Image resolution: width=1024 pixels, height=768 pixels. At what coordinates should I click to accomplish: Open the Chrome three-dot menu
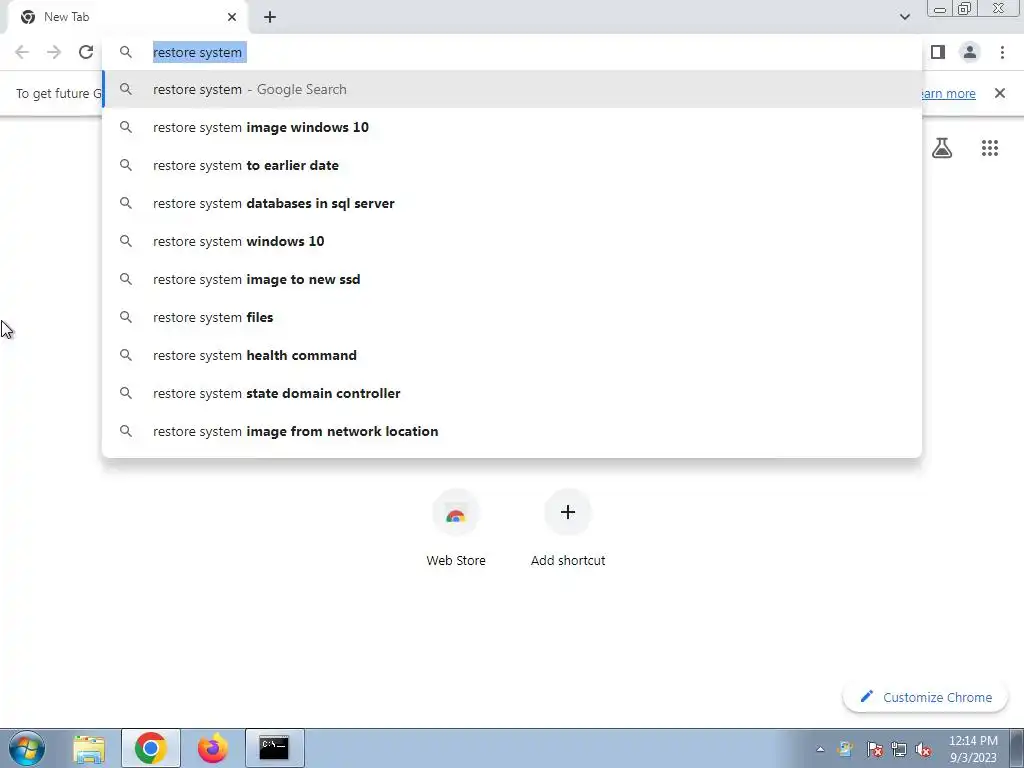click(1002, 52)
